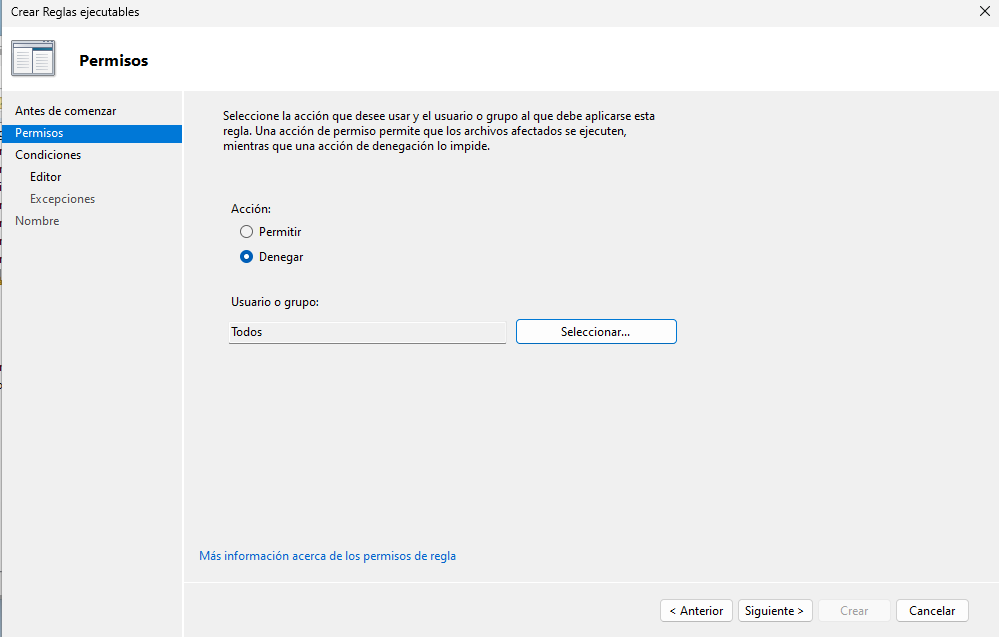Image resolution: width=999 pixels, height=637 pixels.
Task: Select the highlighted Permisos step in sidebar
Action: 40,133
